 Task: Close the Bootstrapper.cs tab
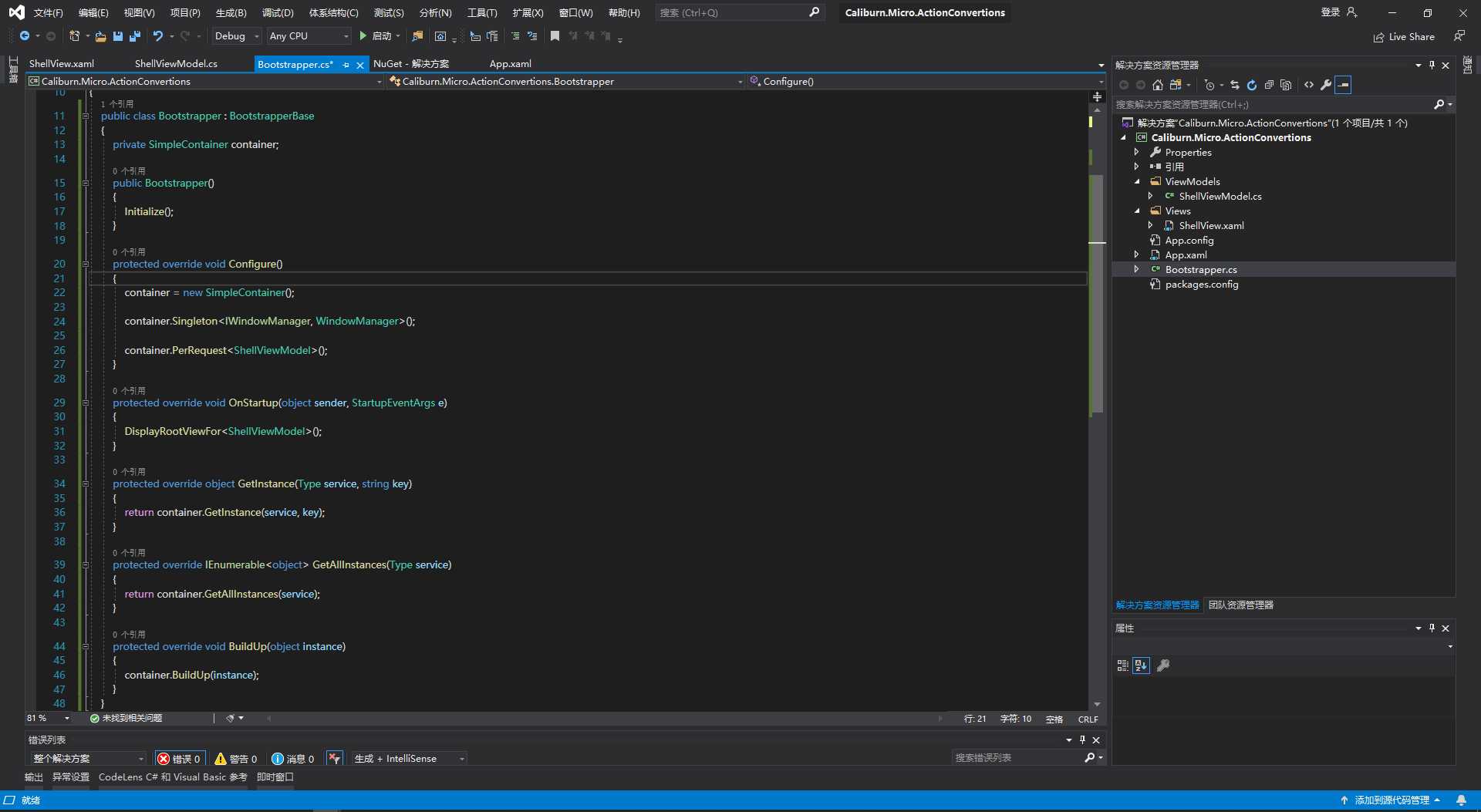click(360, 65)
